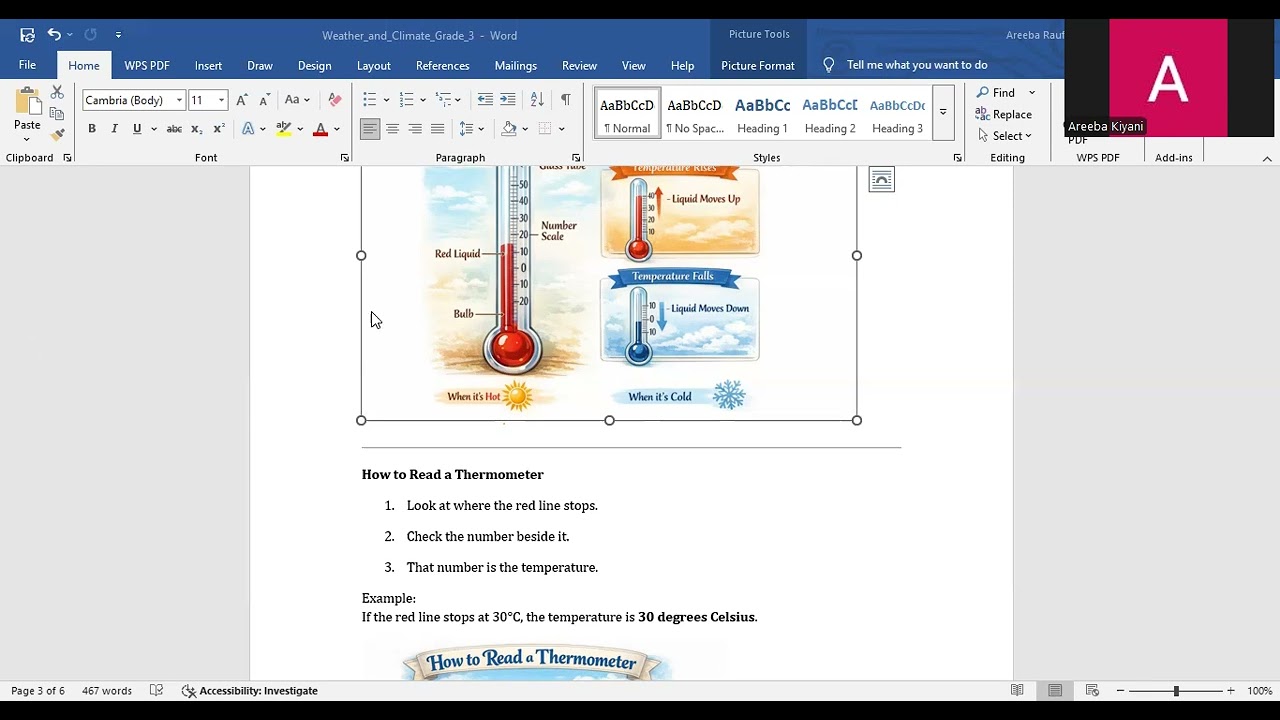The height and width of the screenshot is (720, 1280).
Task: Open the Paragraph dialog launcher
Action: coord(576,158)
